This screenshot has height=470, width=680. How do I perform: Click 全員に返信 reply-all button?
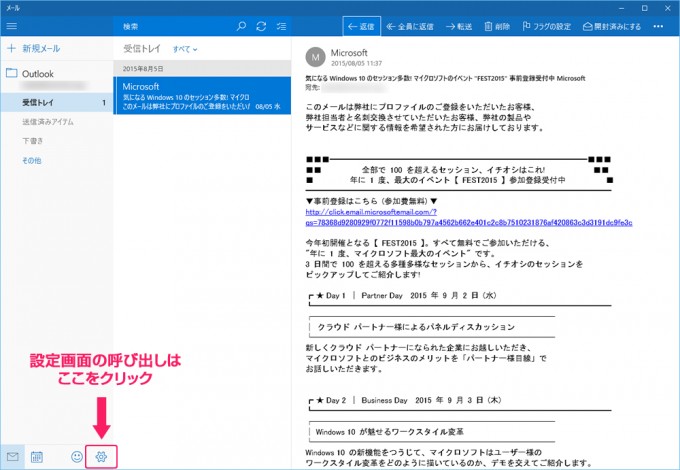(410, 26)
